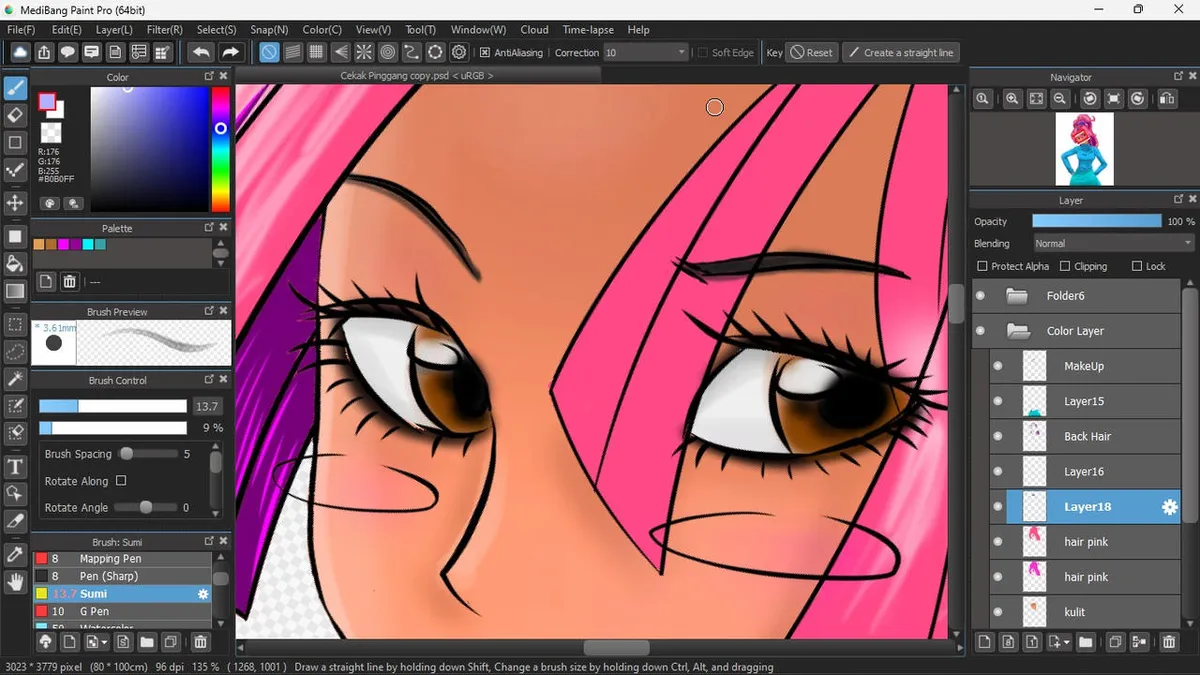
Task: Zoom in using Navigator magnifier plus
Action: click(1012, 98)
